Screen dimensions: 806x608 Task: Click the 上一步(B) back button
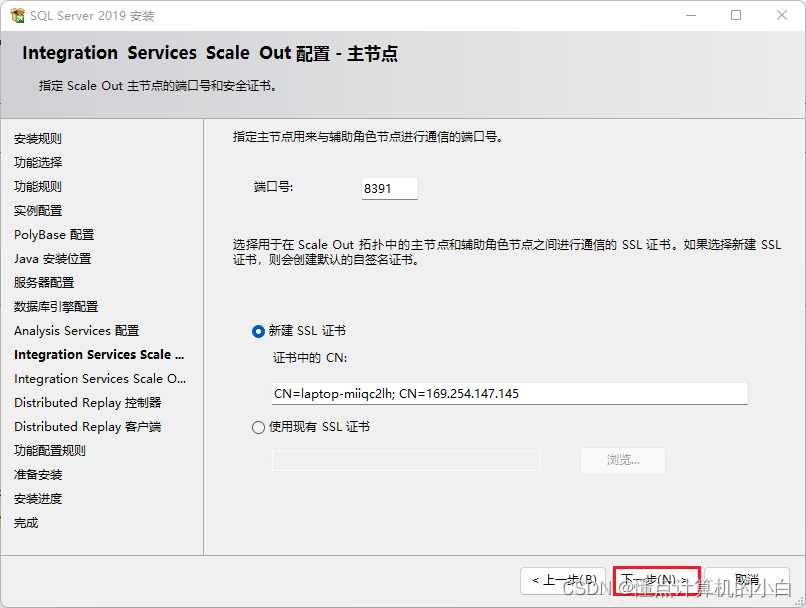click(x=564, y=581)
